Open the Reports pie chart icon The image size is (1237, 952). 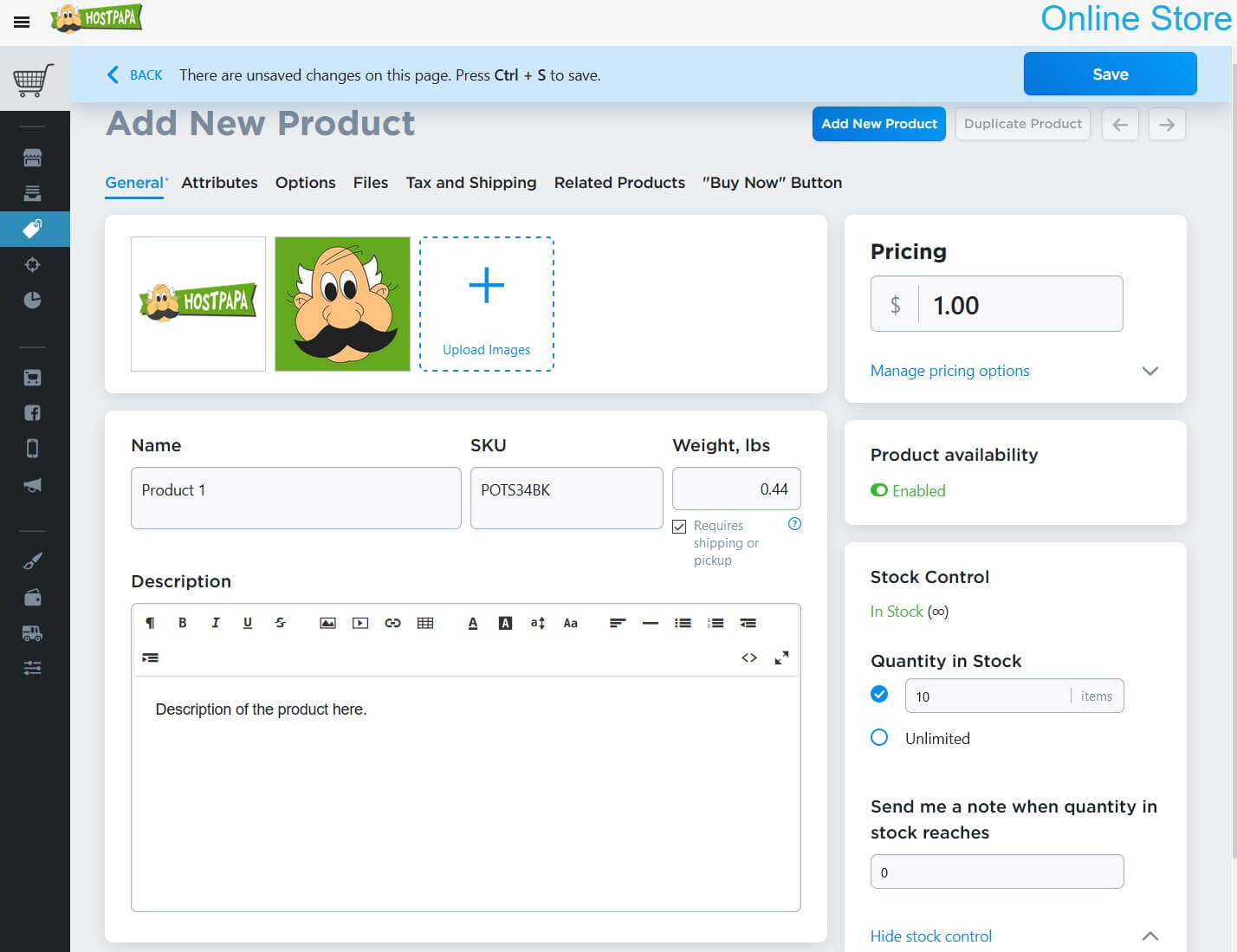click(x=33, y=299)
